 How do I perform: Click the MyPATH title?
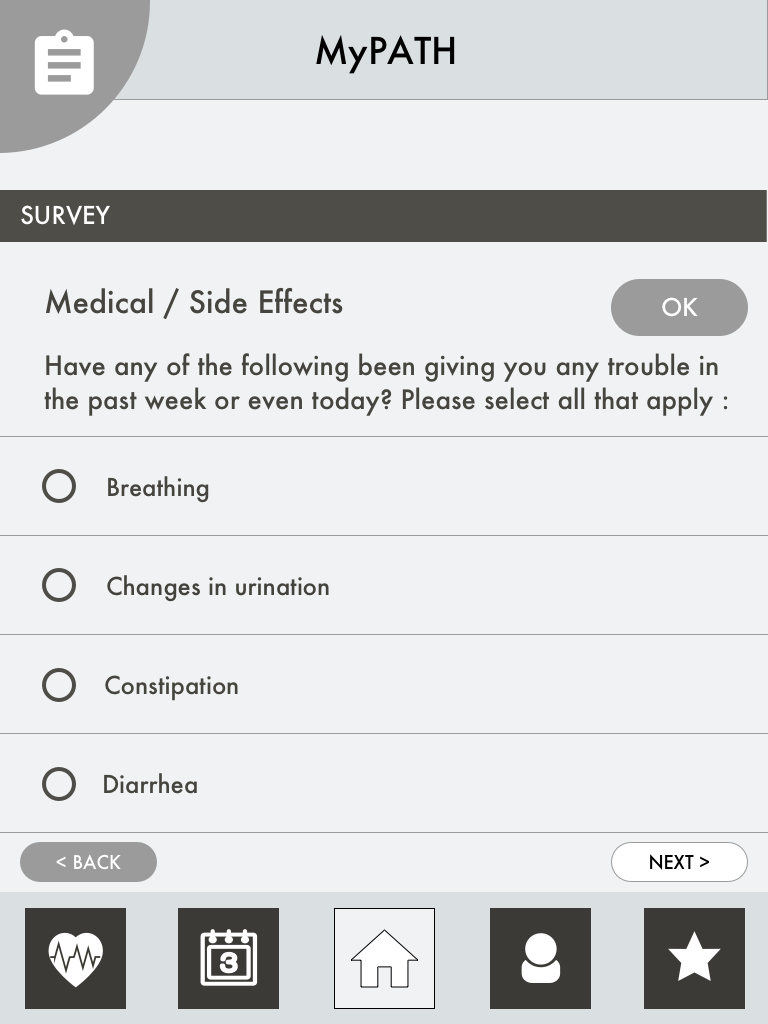tap(385, 51)
